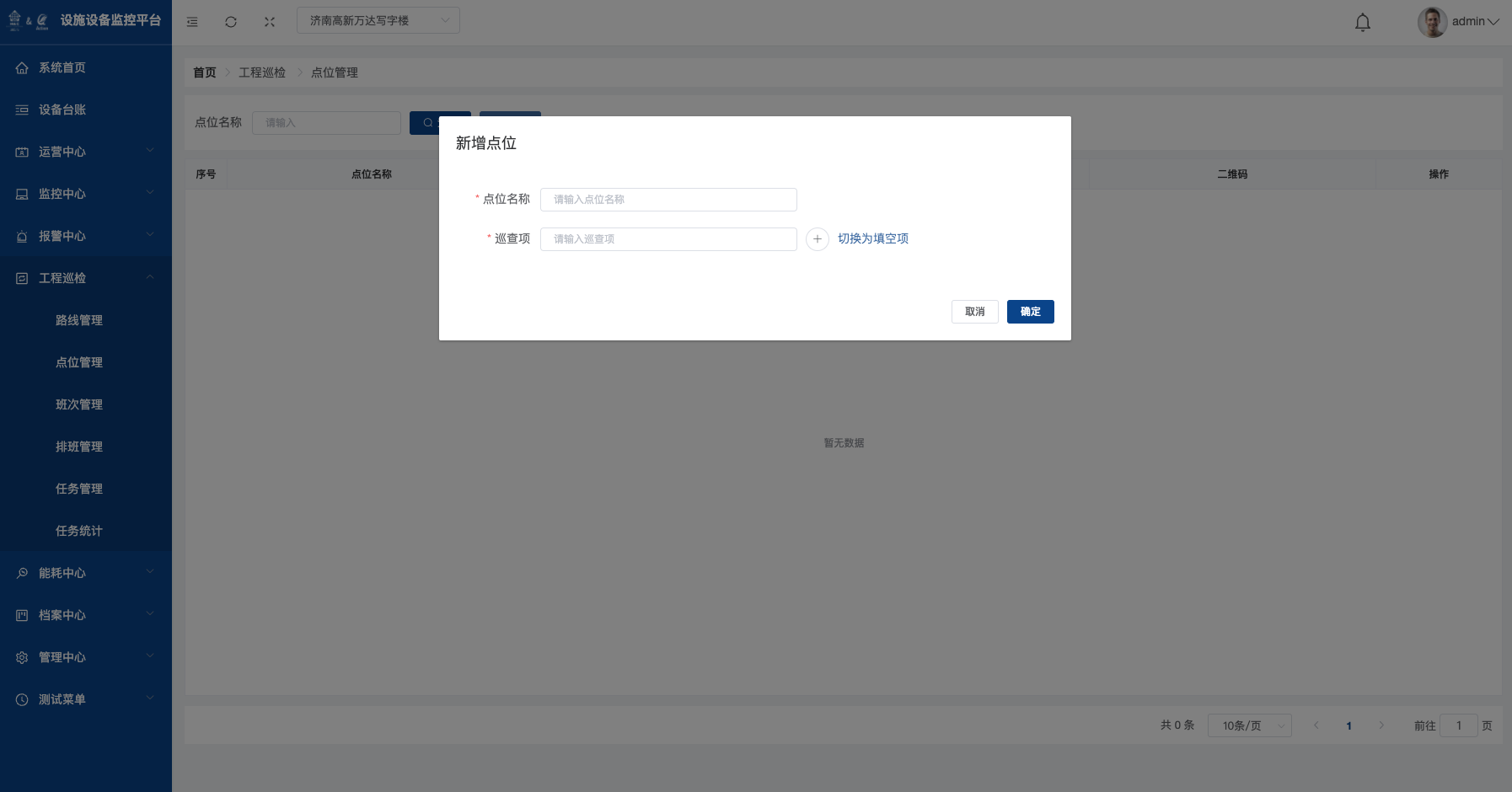Click the 切换为填空项 link
This screenshot has width=1512, height=792.
point(872,239)
